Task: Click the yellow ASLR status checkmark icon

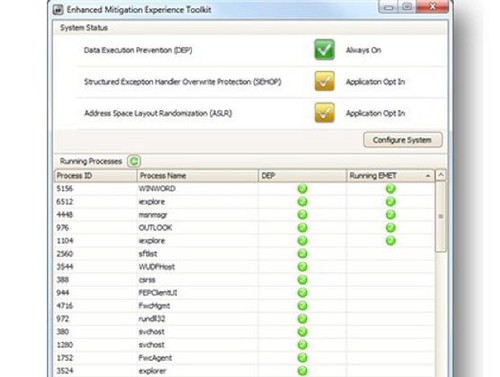Action: tap(324, 113)
